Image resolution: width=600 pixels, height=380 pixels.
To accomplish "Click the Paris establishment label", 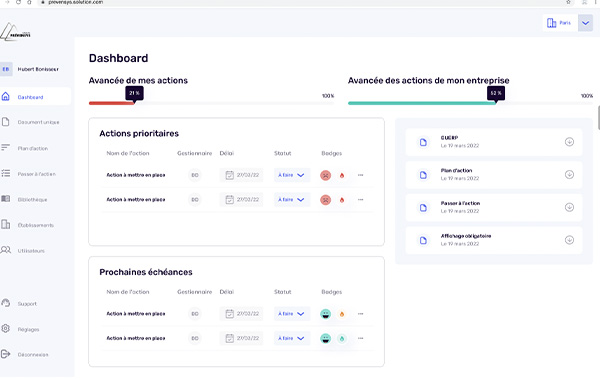I will click(565, 23).
